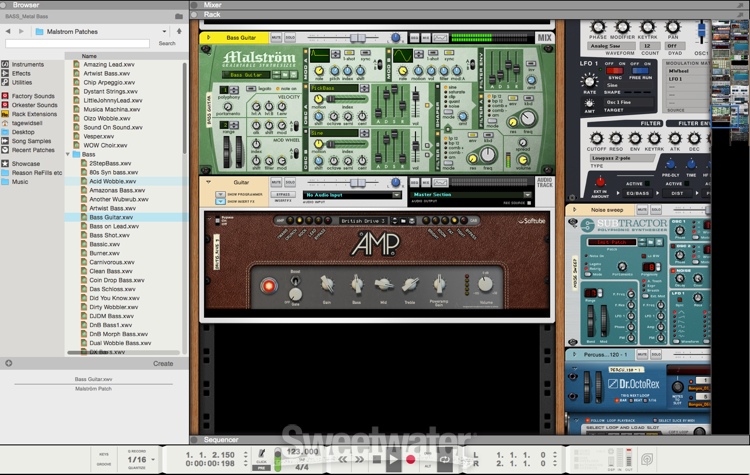The width and height of the screenshot is (750, 475).
Task: Select Bass Guitar.xwv patch in the list
Action: pos(110,217)
